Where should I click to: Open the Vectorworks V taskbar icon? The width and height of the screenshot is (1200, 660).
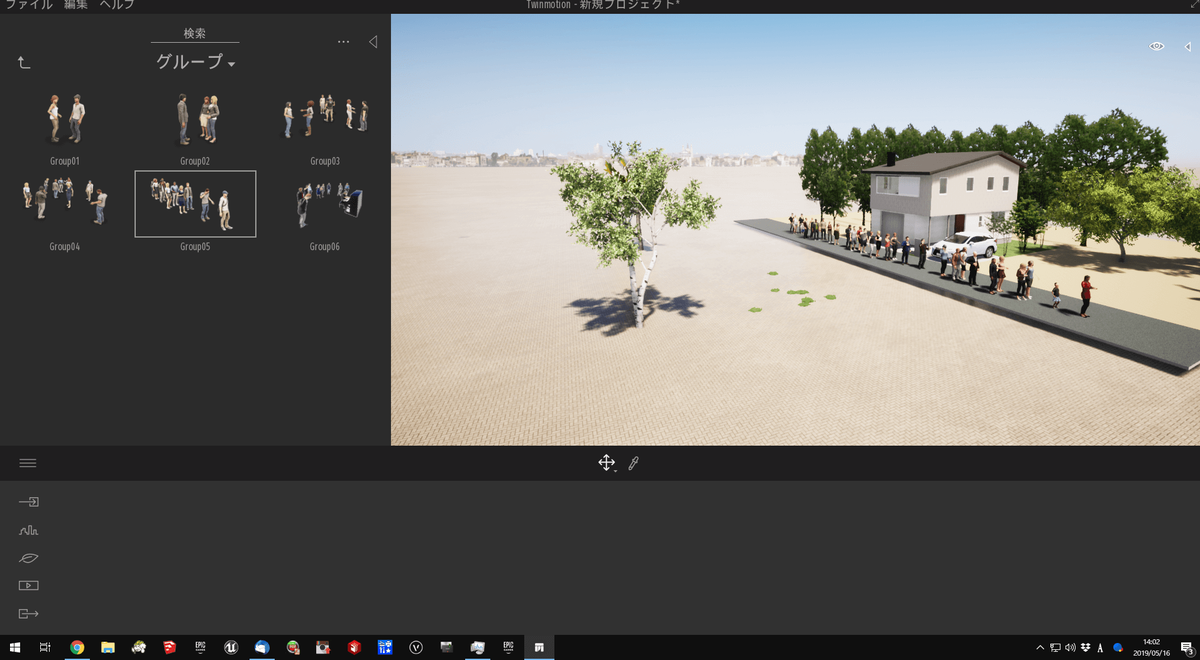click(x=416, y=647)
